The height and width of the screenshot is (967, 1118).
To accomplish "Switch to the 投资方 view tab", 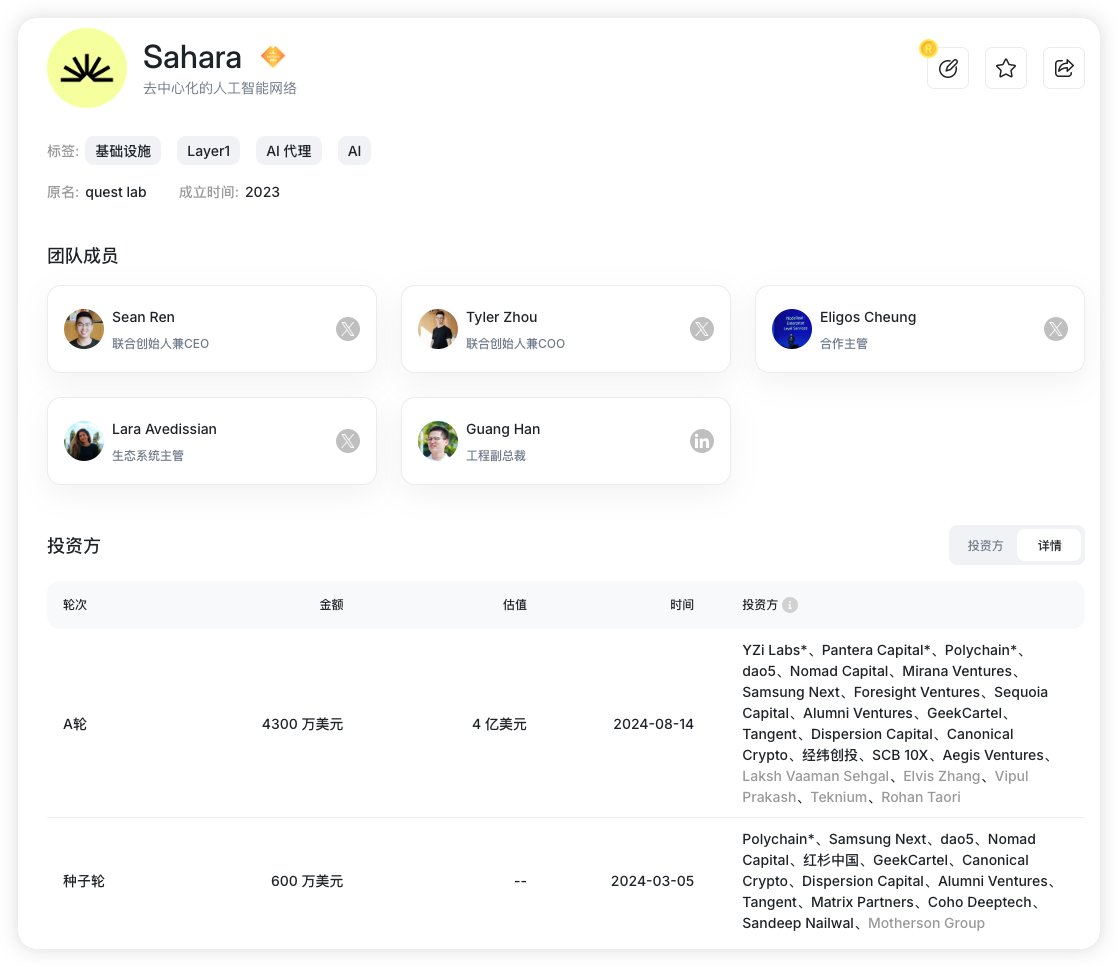I will [x=985, y=546].
